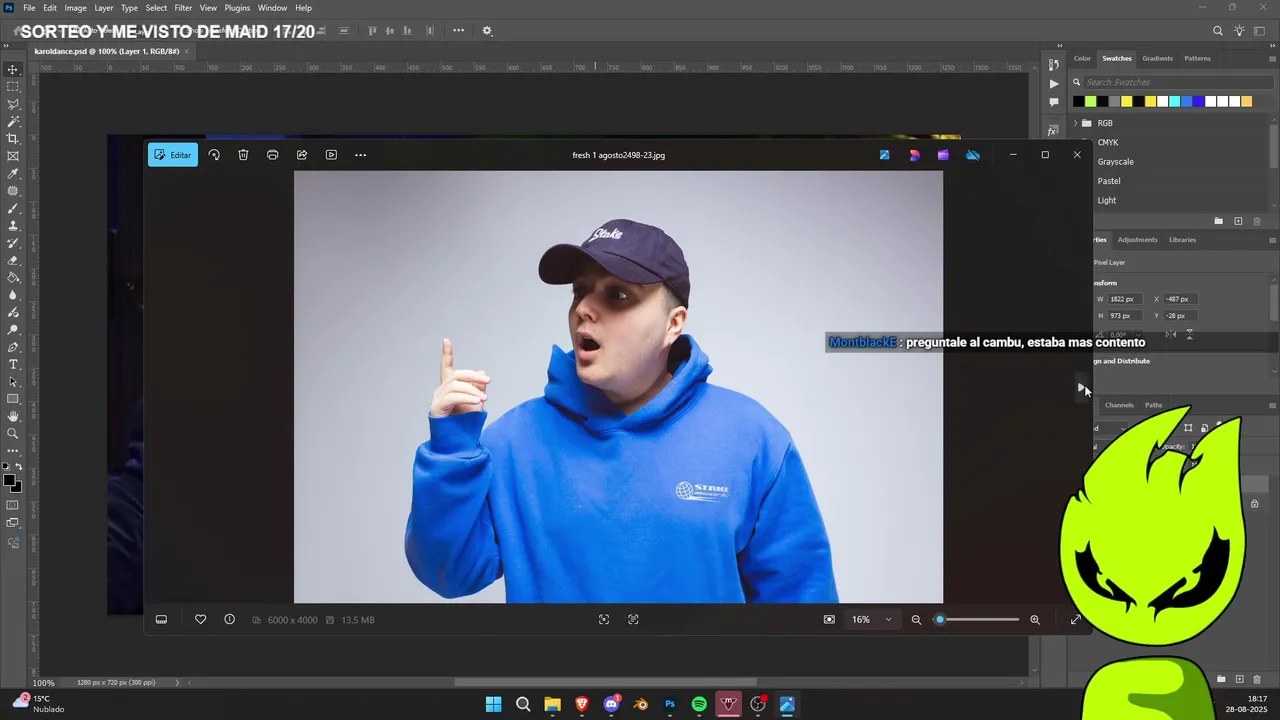Select the Rectangular Marquee tool
Screen dimensions: 1280x720
click(13, 87)
